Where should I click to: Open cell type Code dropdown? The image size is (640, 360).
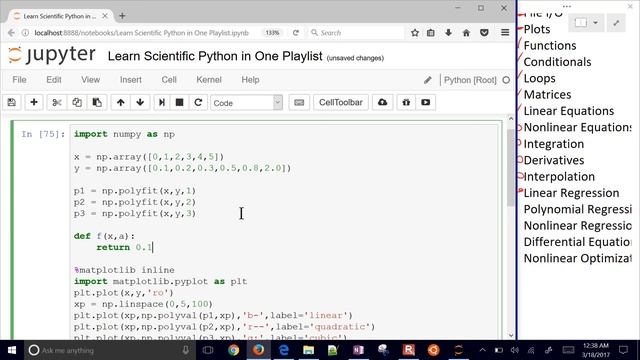[247, 103]
